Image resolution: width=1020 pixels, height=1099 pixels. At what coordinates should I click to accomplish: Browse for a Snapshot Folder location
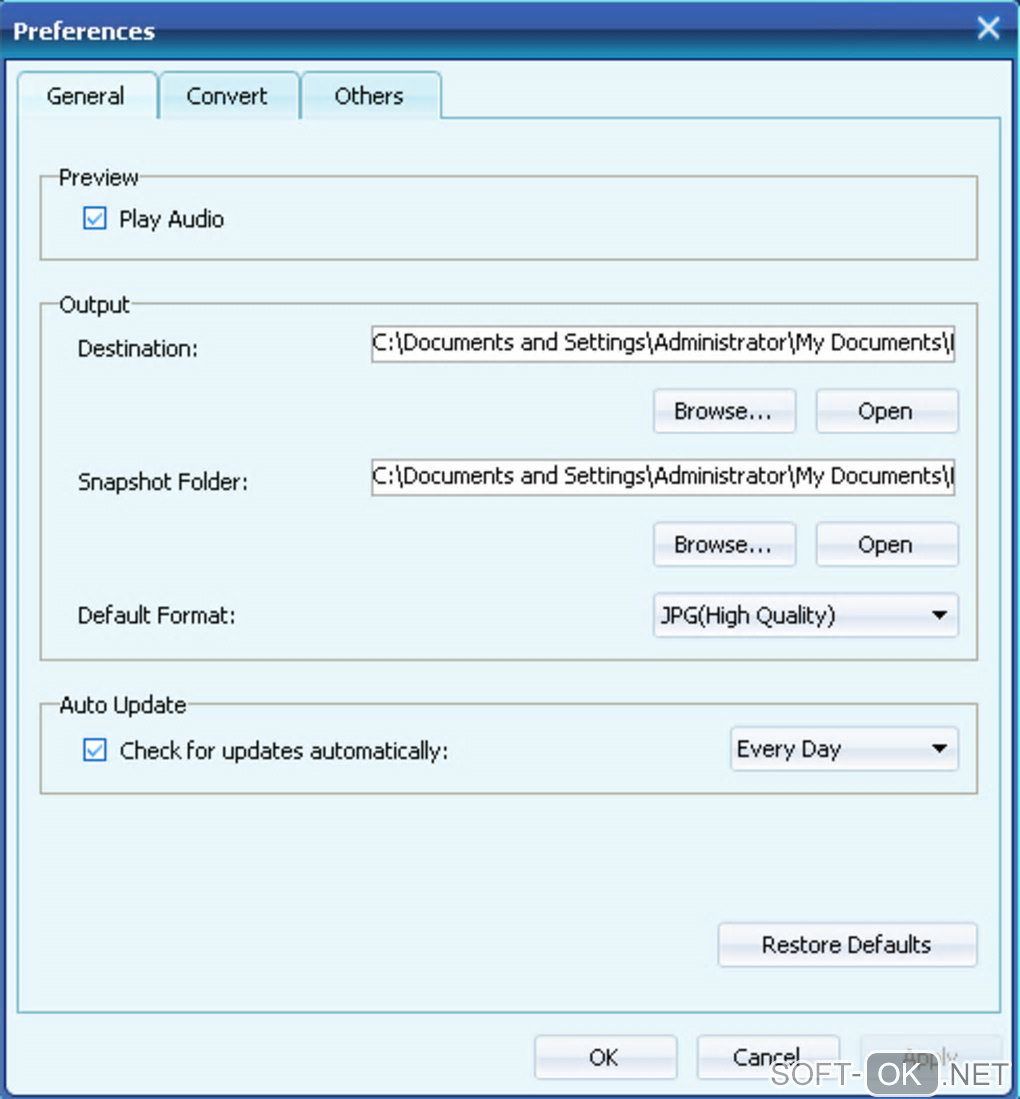723,545
